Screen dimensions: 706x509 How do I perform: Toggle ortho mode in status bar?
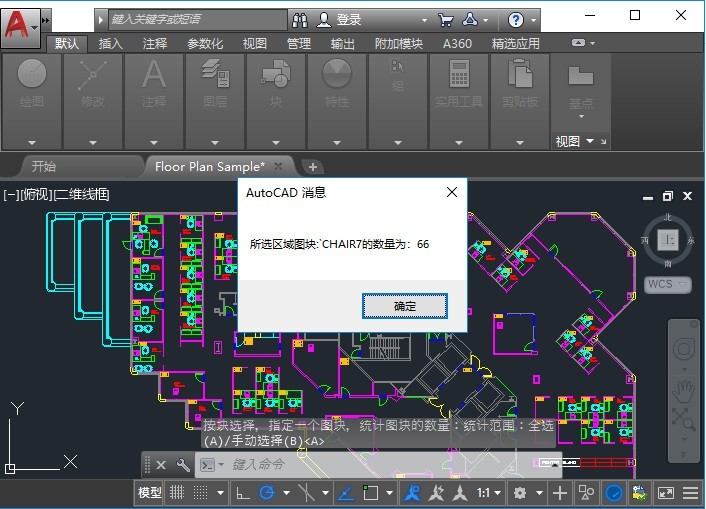point(243,493)
